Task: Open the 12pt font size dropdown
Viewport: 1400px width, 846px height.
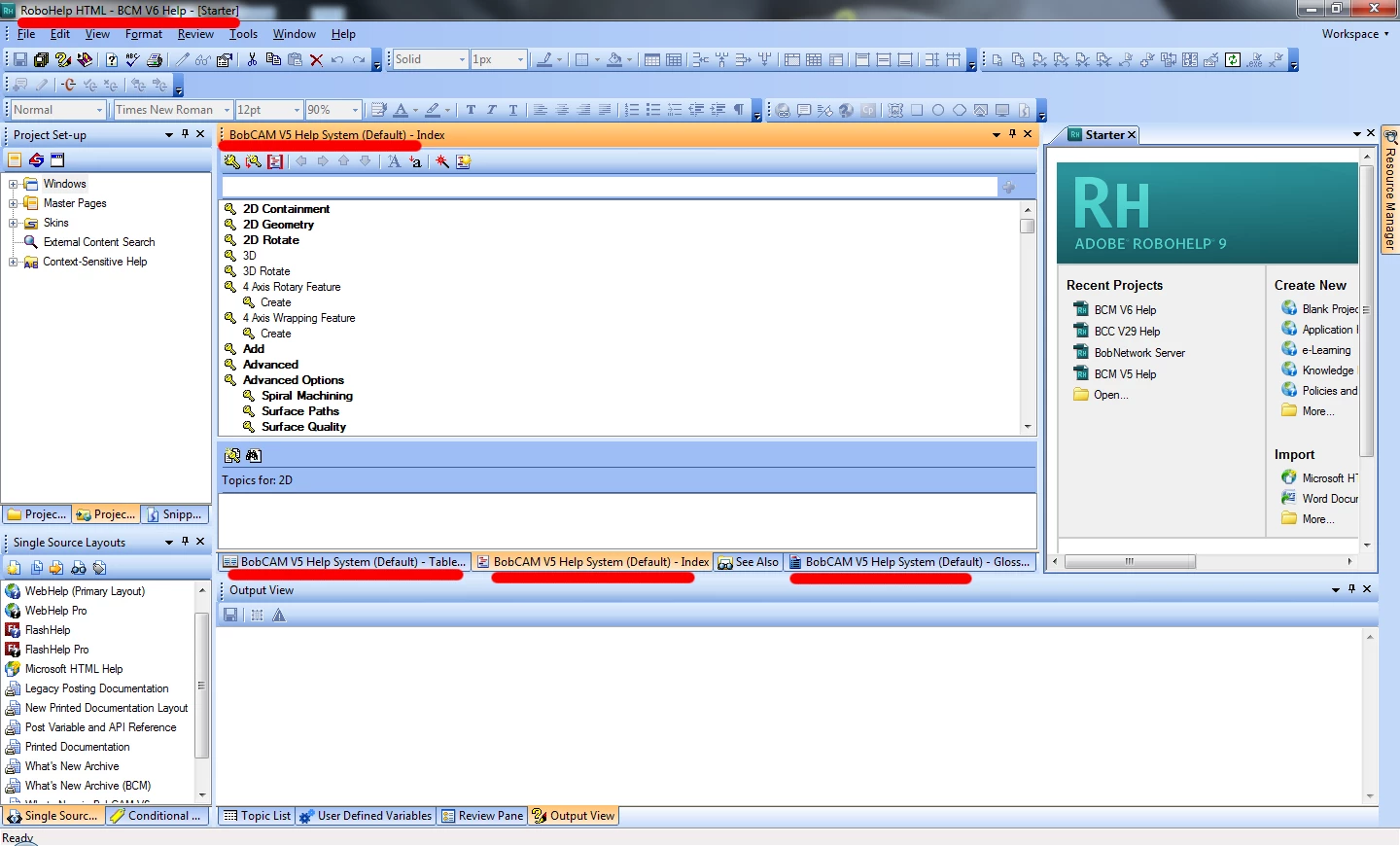Action: point(296,110)
